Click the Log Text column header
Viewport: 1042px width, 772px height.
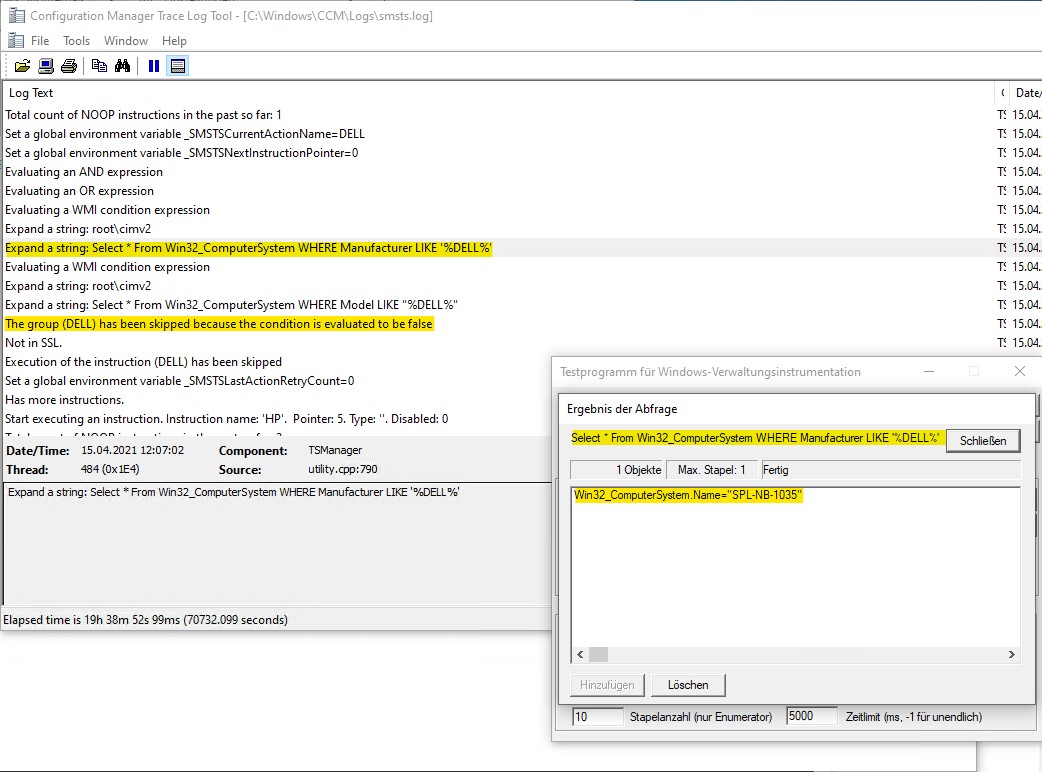(498, 93)
